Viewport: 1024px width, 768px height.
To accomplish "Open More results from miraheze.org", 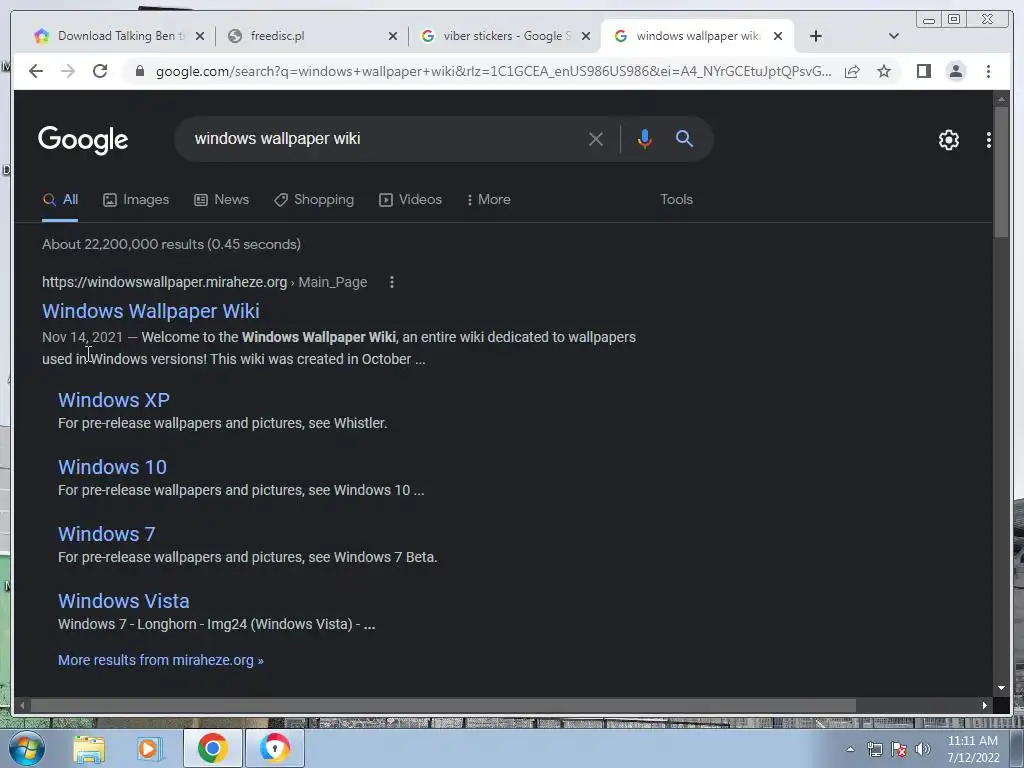I will tap(161, 660).
